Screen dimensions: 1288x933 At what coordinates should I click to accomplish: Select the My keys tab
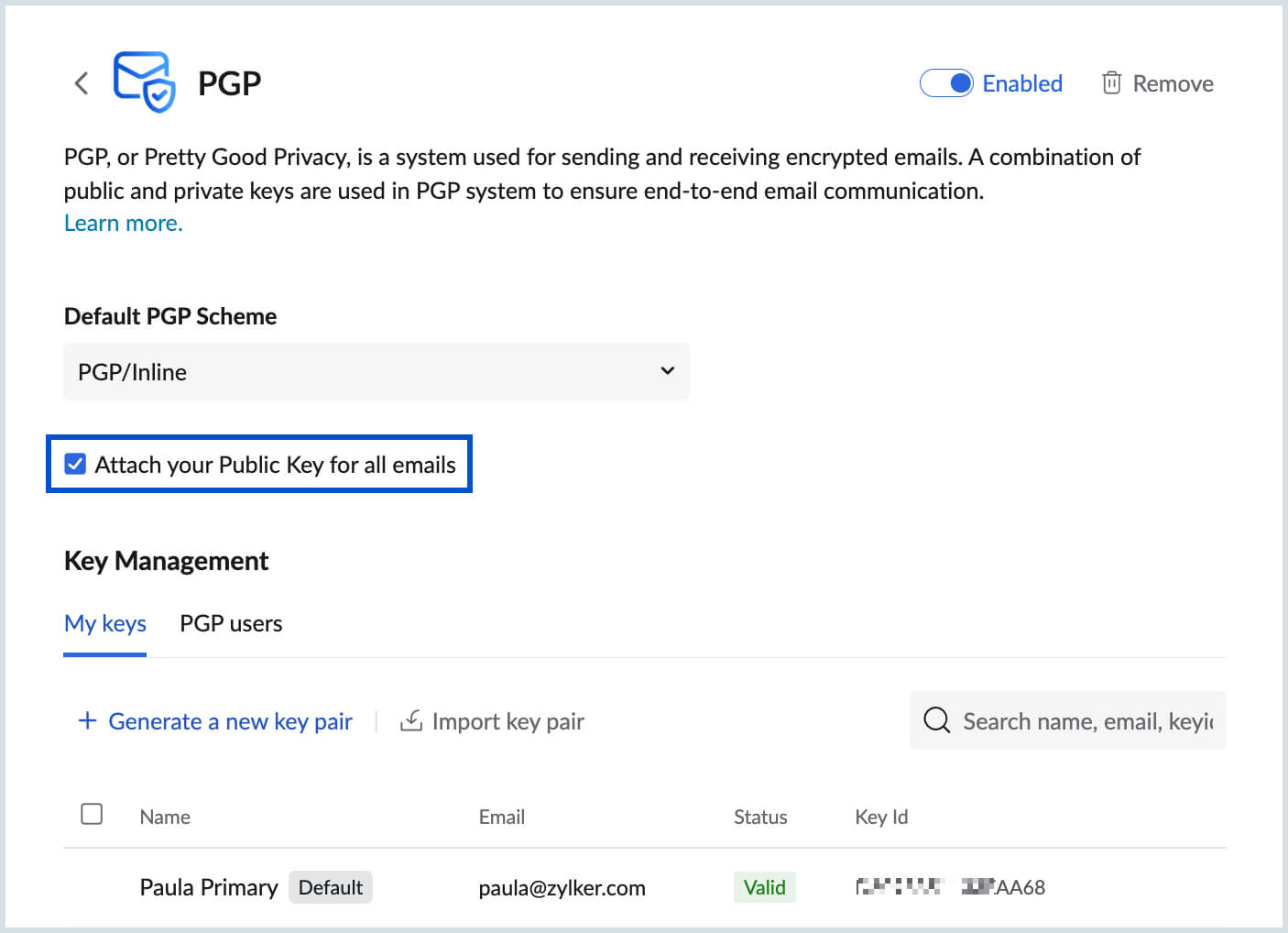coord(104,623)
